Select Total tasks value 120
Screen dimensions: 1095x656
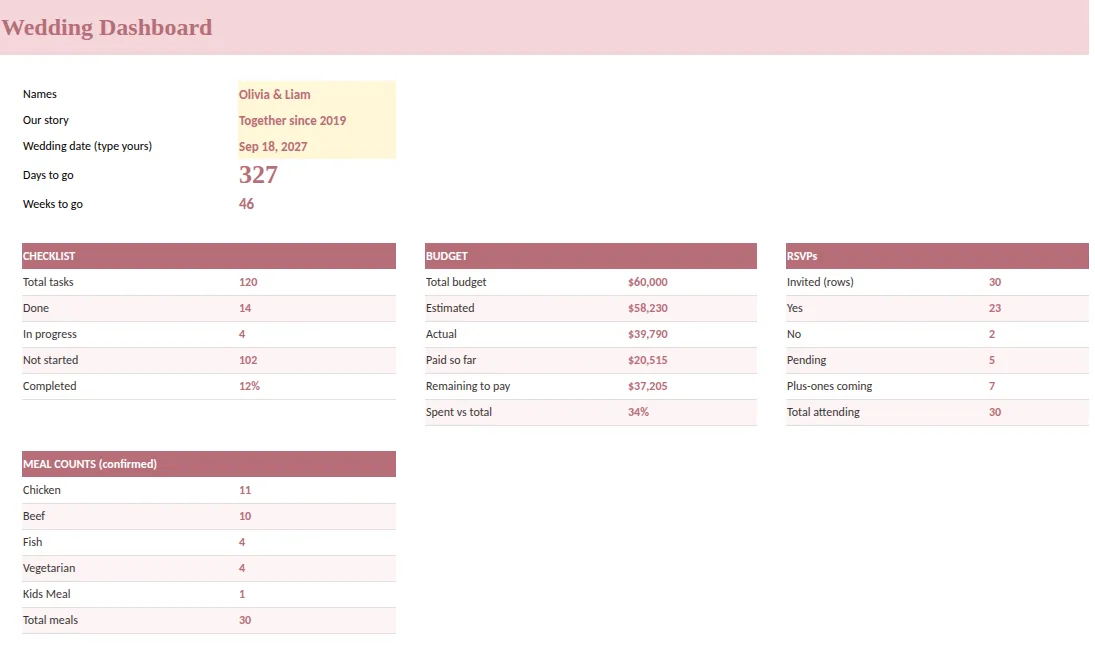(248, 282)
